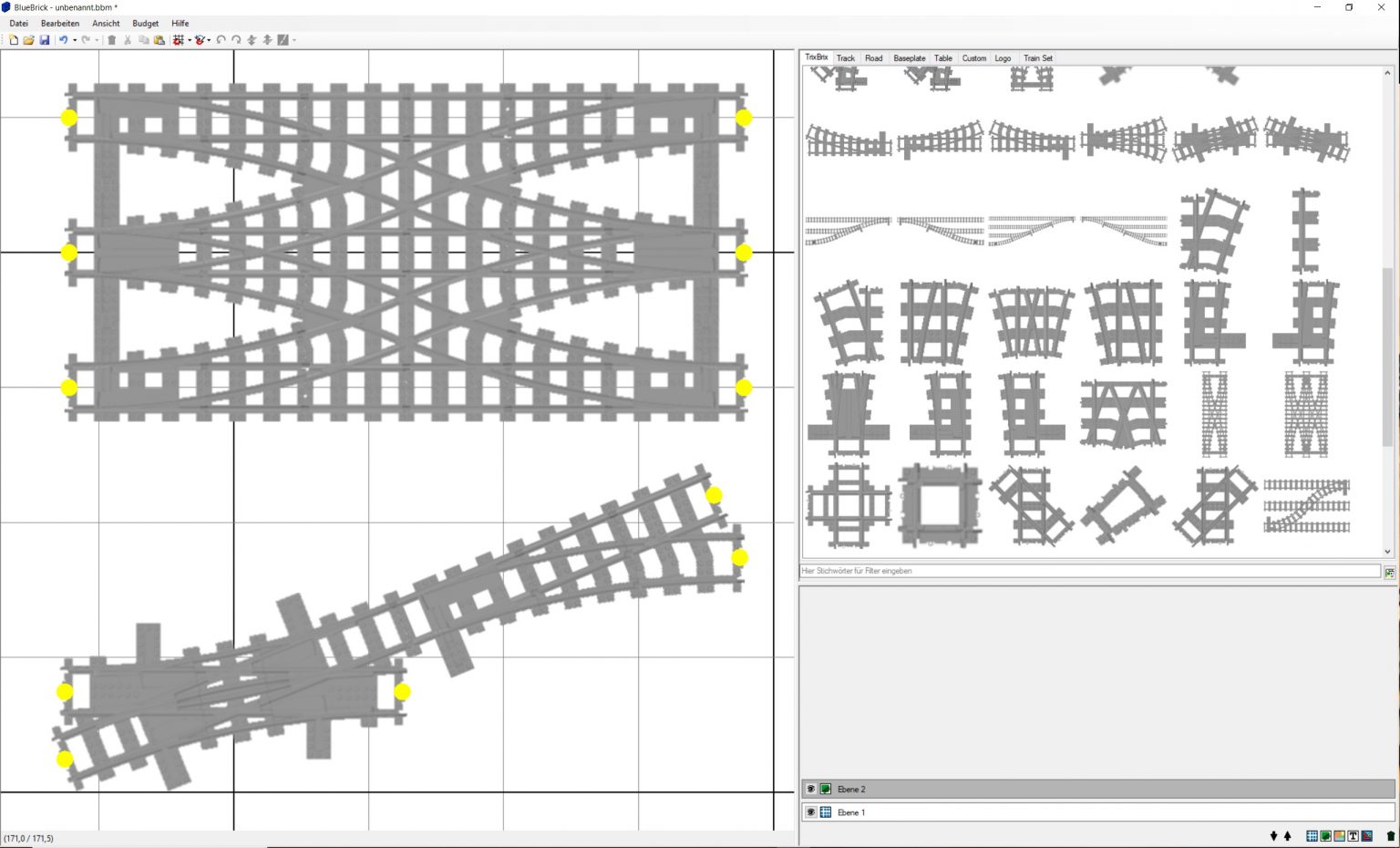
Task: Toggle visibility of Ebene 1
Action: click(x=811, y=812)
